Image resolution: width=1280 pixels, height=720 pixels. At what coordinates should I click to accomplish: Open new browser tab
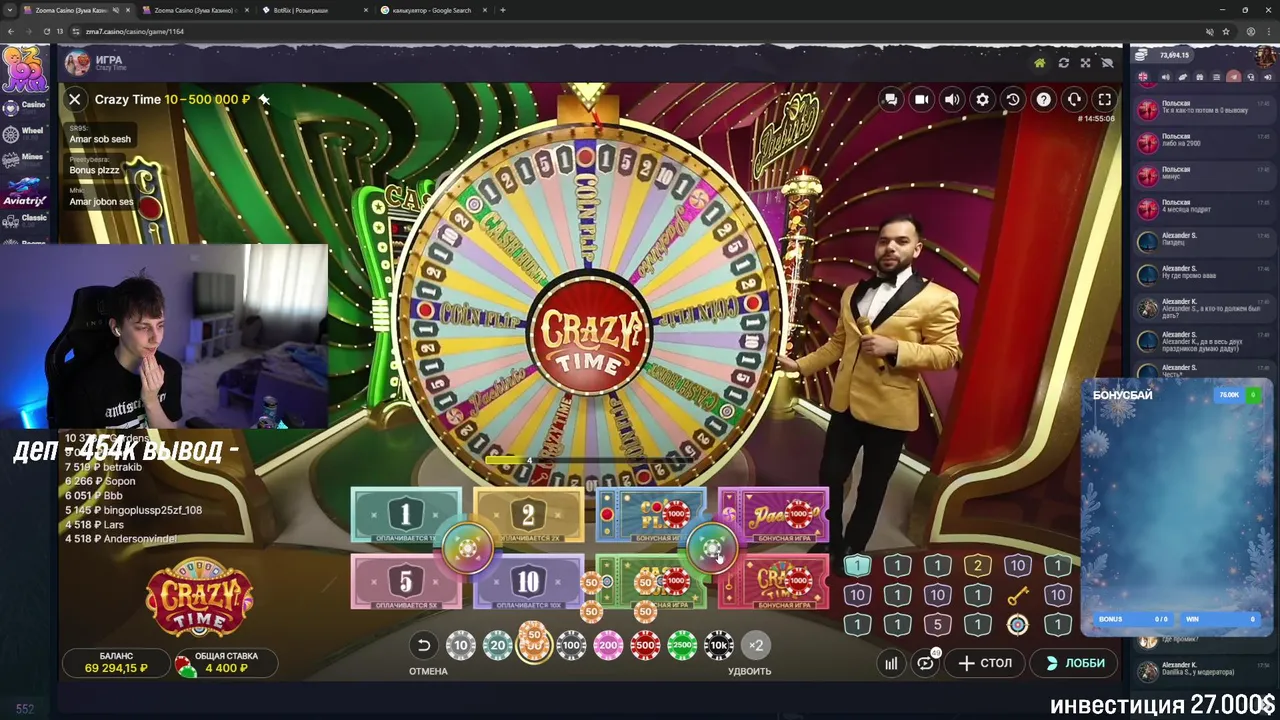point(503,10)
